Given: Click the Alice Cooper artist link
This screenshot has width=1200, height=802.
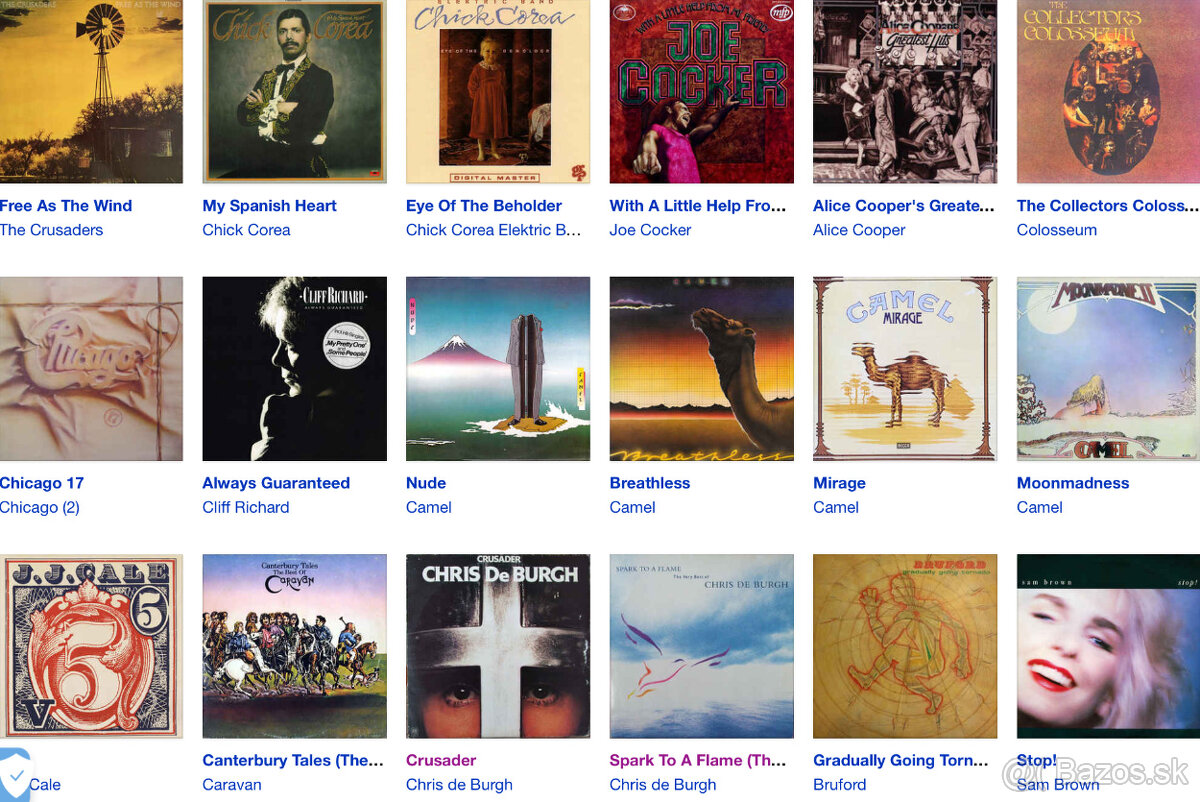Looking at the screenshot, I should click(x=859, y=230).
